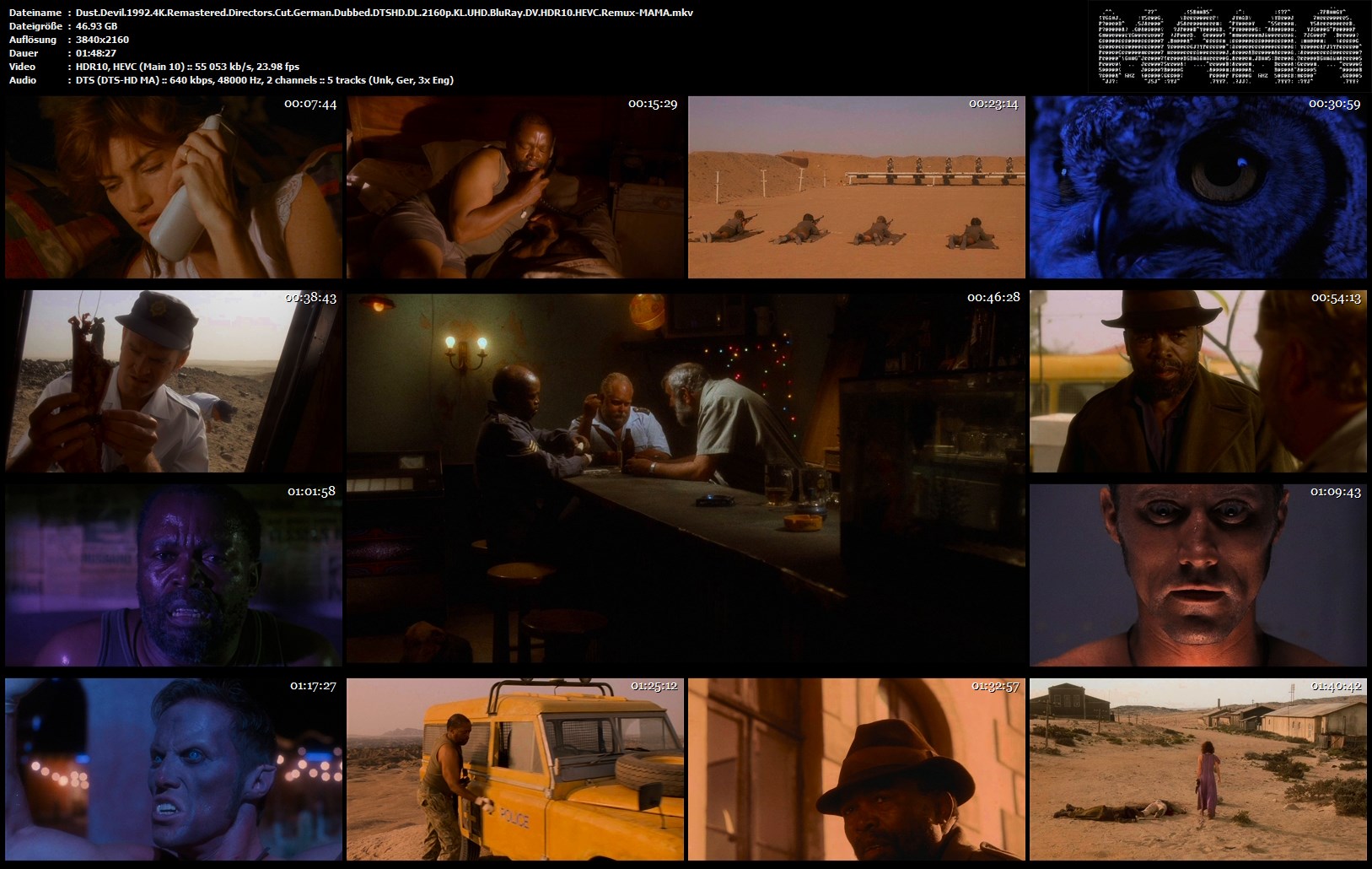Click the Dateiname label
Viewport: 1372px width, 869px height.
35,13
